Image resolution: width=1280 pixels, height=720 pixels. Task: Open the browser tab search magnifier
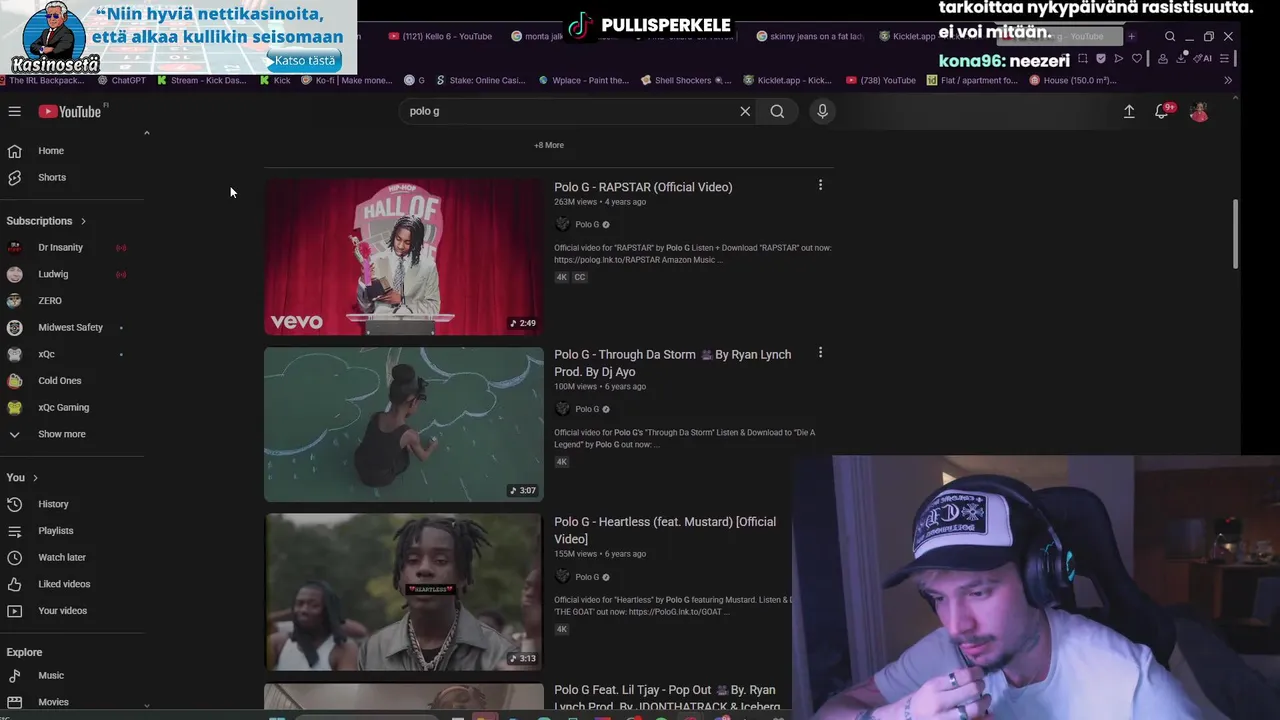coord(1170,36)
